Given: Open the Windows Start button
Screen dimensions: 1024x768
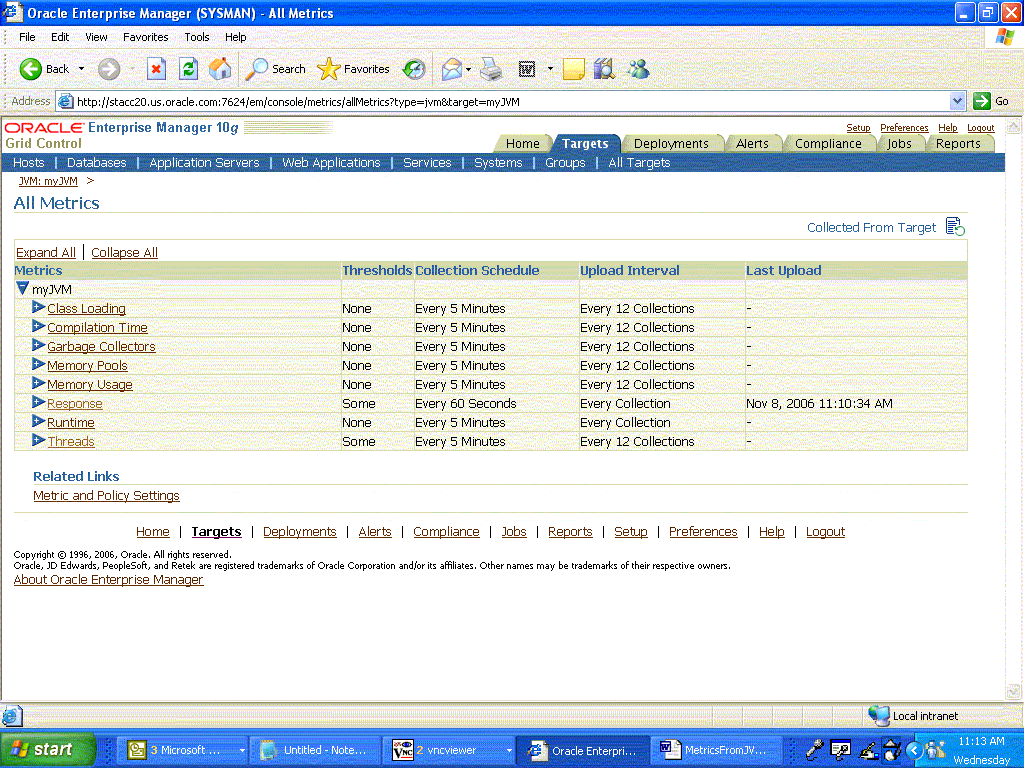Looking at the screenshot, I should (x=48, y=749).
